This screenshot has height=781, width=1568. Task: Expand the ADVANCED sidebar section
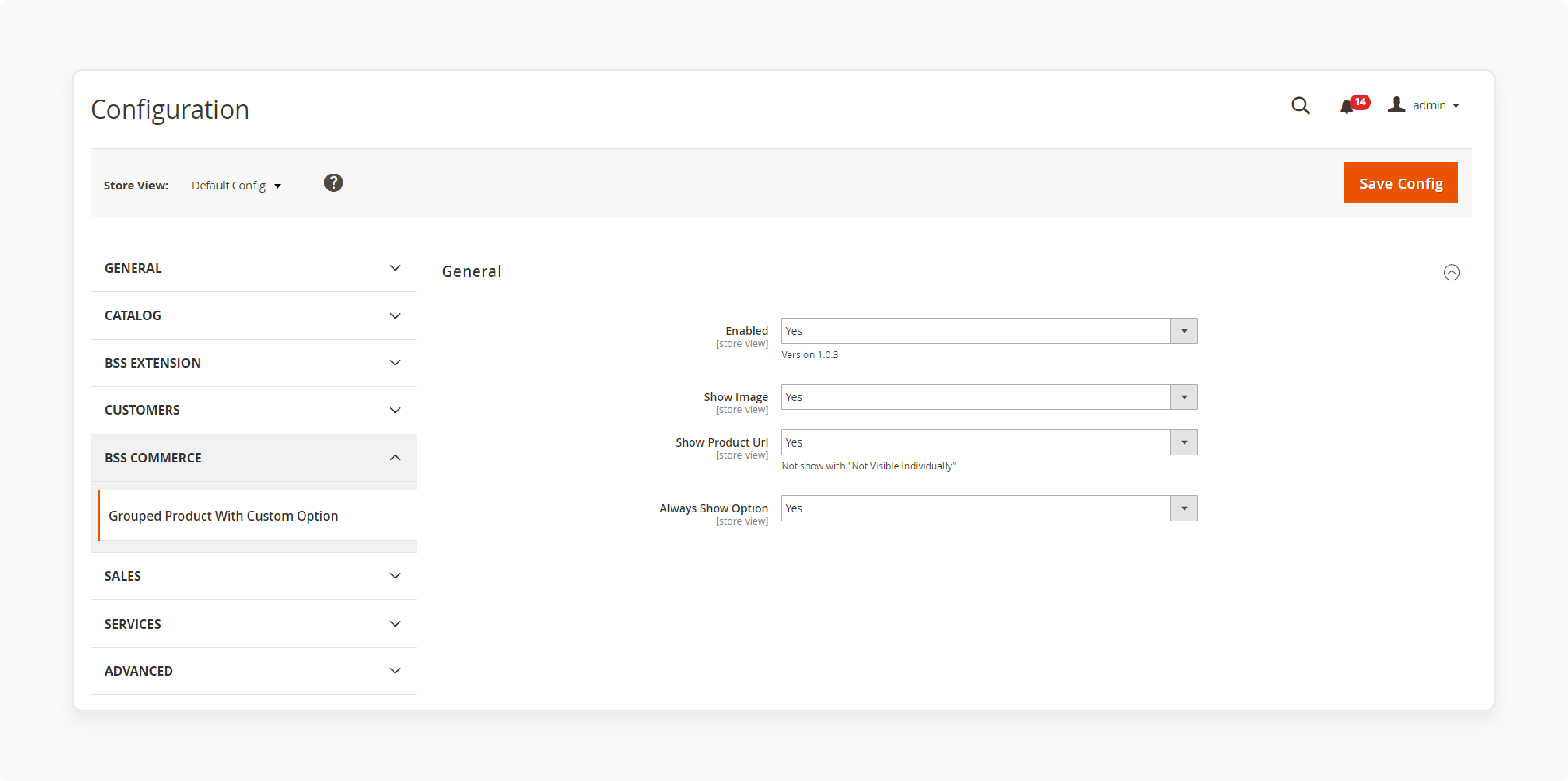254,671
